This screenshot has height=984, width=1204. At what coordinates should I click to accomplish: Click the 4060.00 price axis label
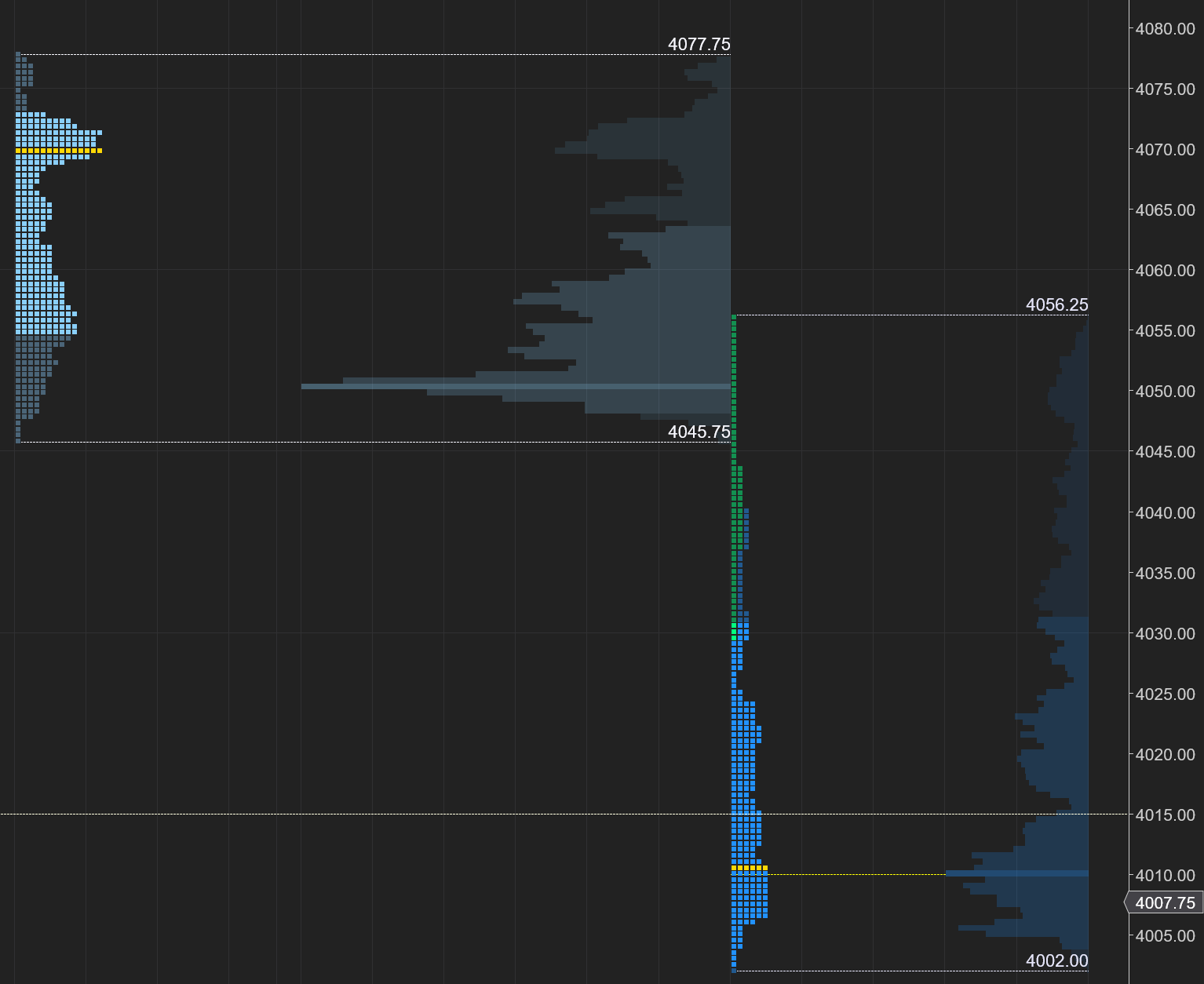tap(1165, 271)
